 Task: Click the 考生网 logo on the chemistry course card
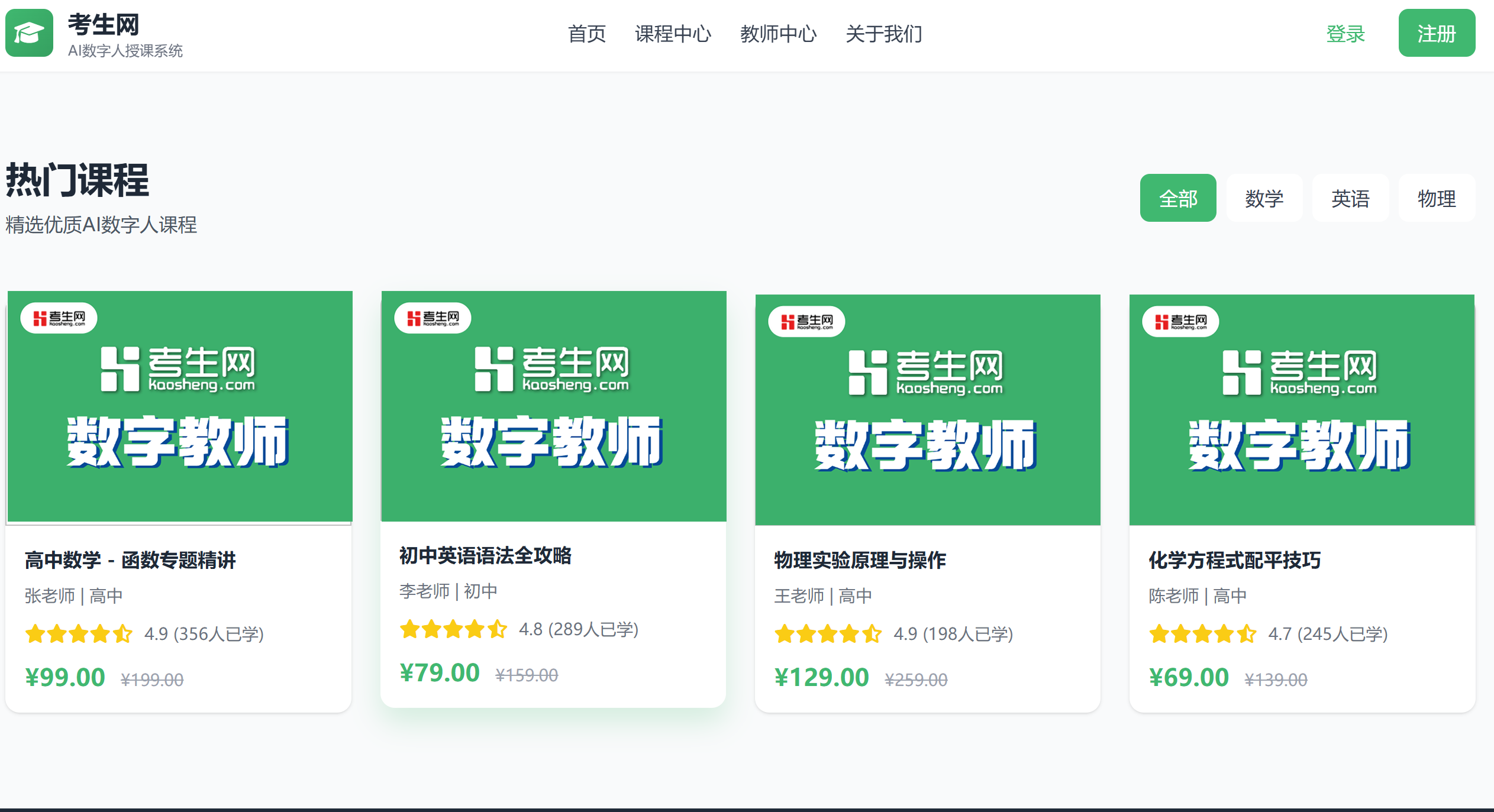coord(1179,321)
